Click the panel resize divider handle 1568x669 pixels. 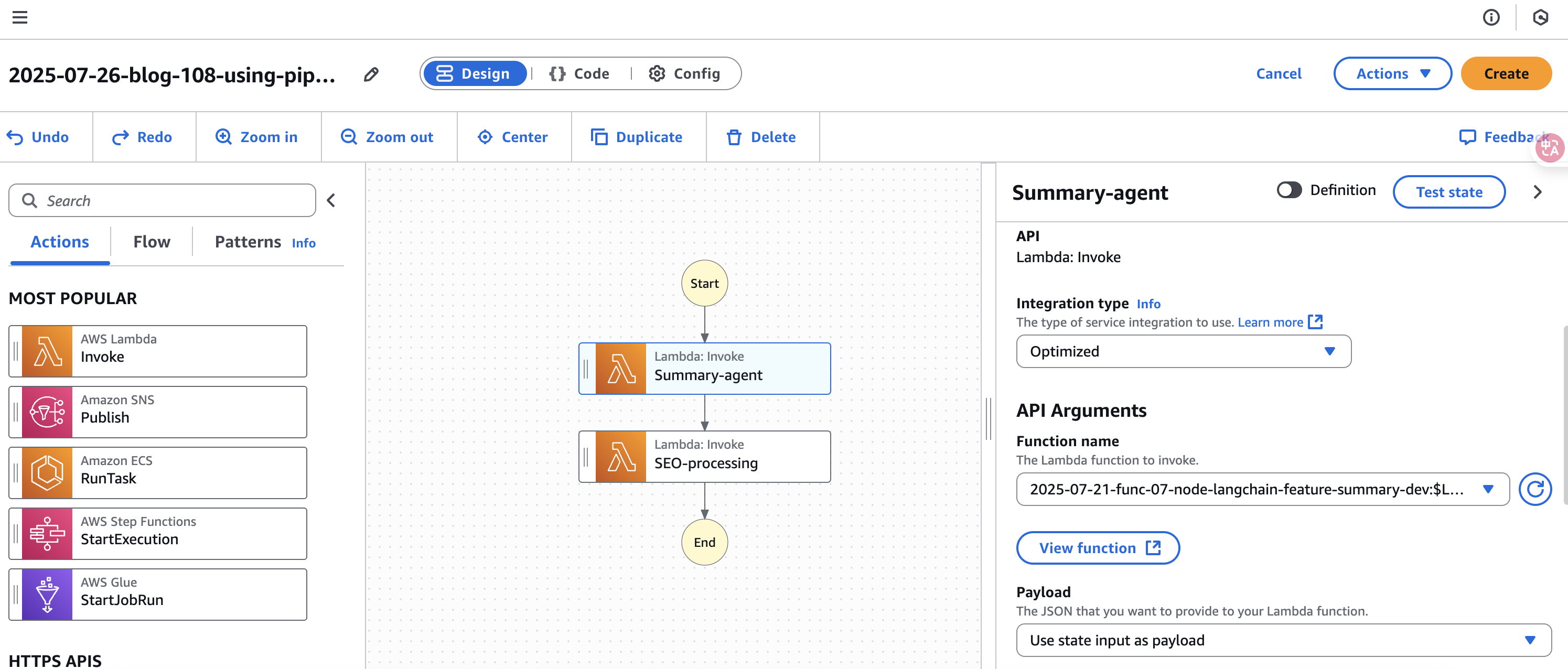pyautogui.click(x=988, y=419)
